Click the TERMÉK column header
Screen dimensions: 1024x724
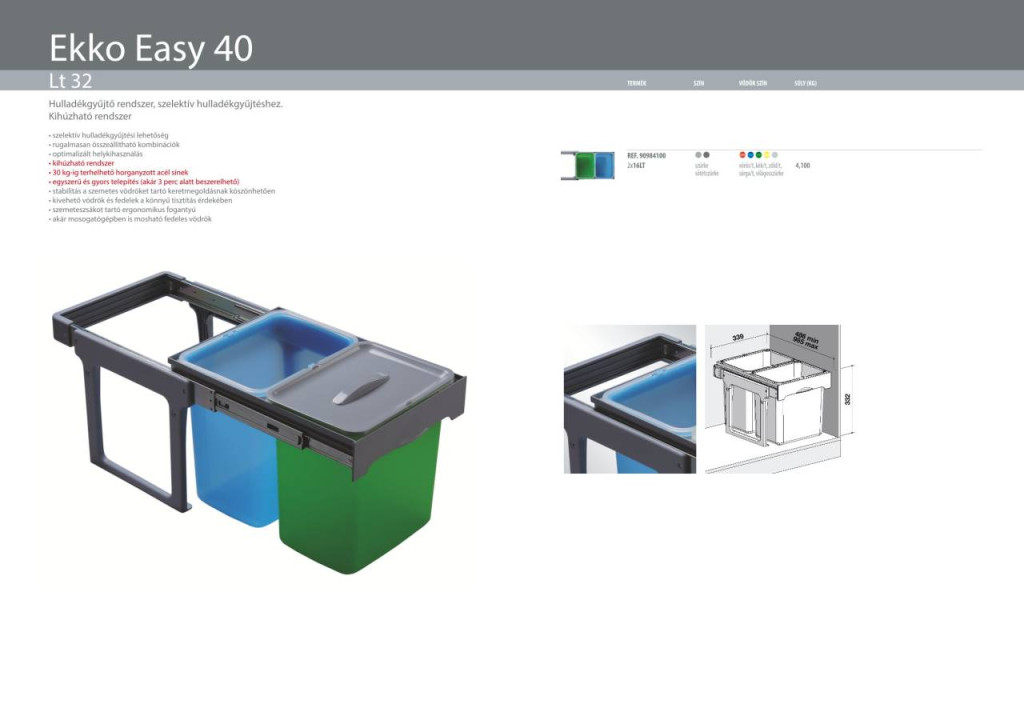pos(636,83)
